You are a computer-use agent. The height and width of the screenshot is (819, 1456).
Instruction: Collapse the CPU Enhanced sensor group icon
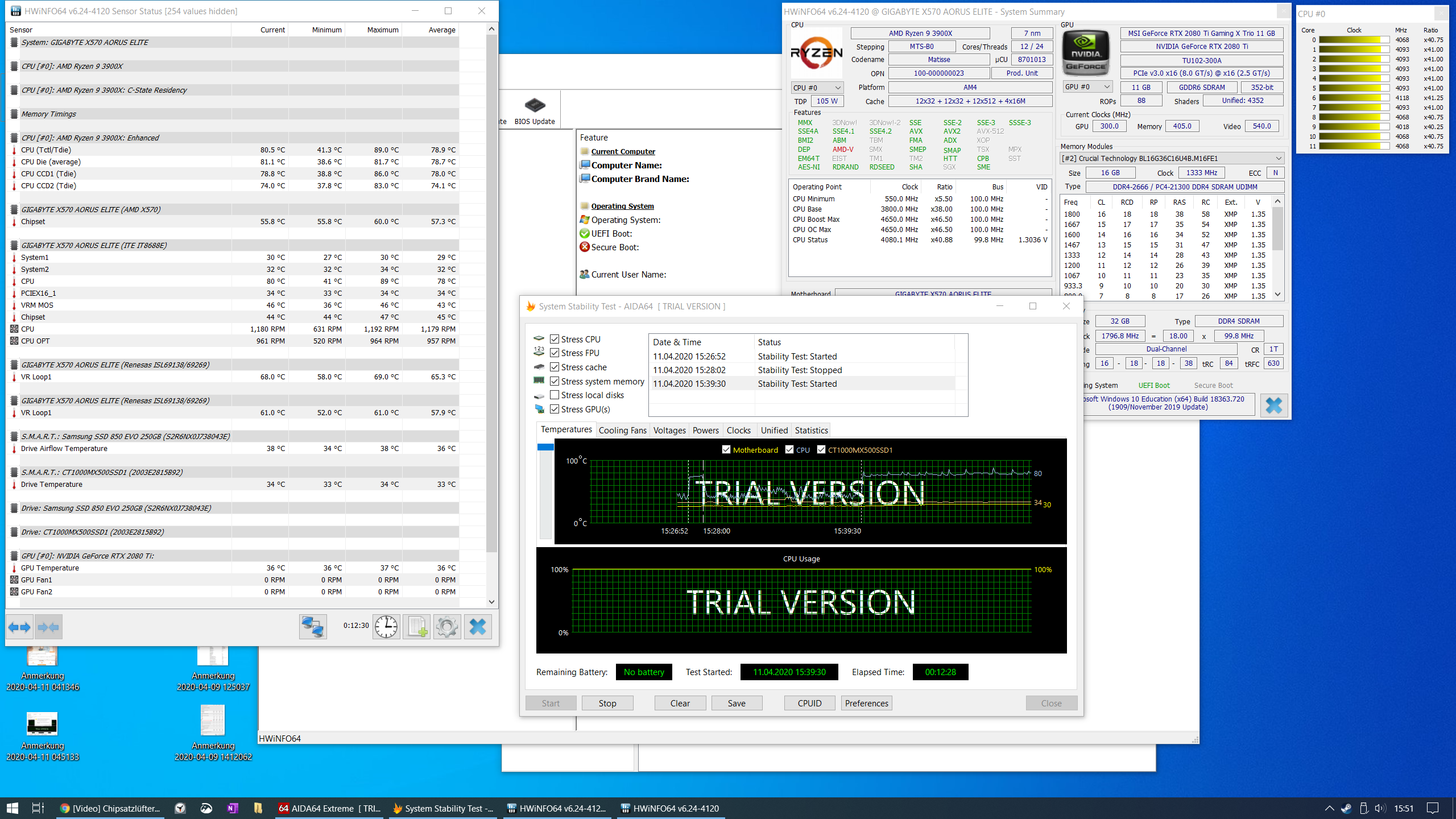14,138
